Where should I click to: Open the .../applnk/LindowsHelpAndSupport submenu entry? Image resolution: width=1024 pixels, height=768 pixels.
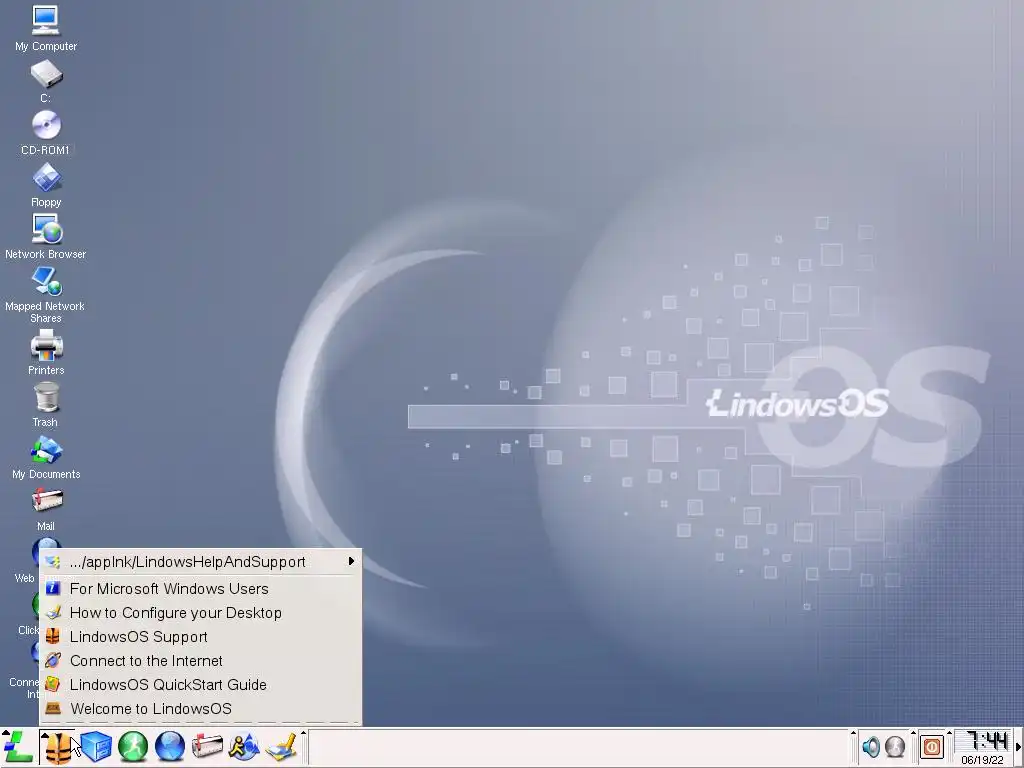200,562
